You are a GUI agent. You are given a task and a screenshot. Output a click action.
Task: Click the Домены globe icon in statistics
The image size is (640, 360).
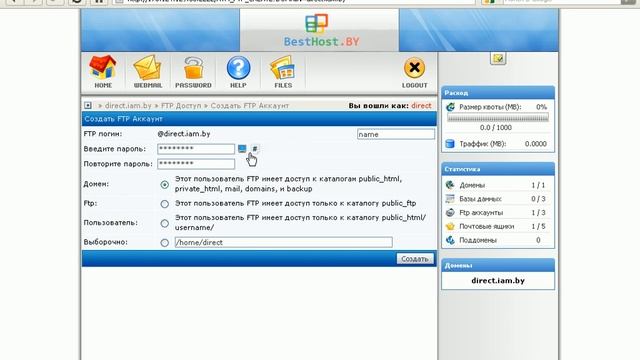tap(450, 185)
